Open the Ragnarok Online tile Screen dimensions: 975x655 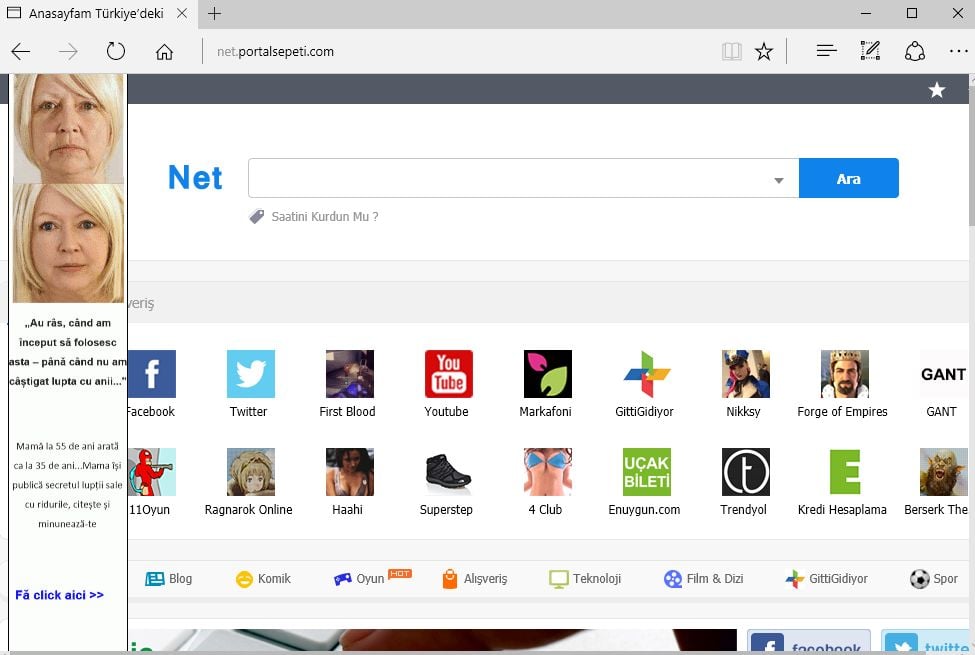[251, 472]
